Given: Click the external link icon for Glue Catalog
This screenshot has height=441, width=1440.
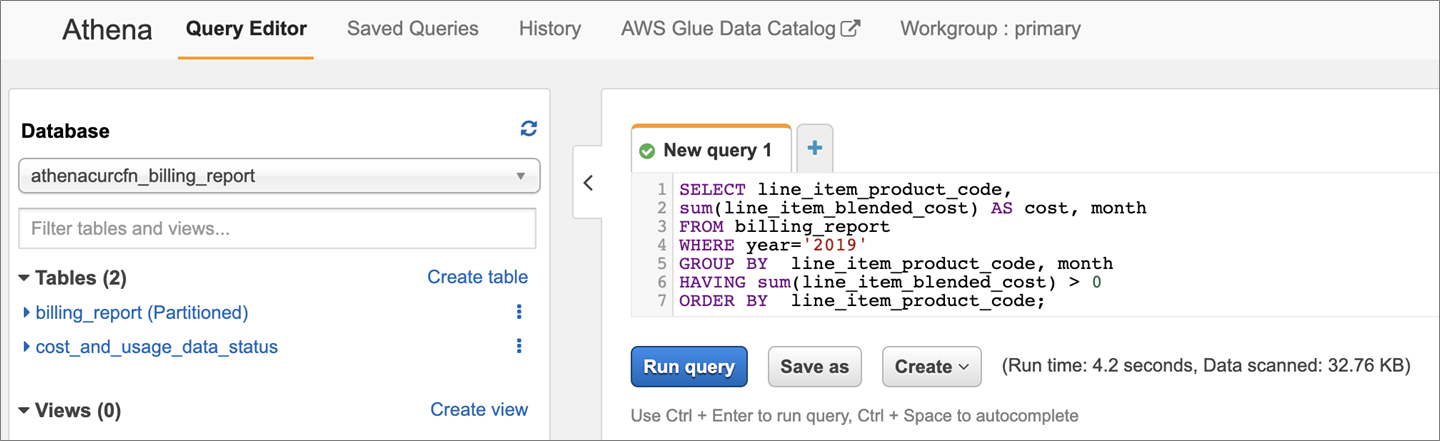Looking at the screenshot, I should click(x=850, y=29).
